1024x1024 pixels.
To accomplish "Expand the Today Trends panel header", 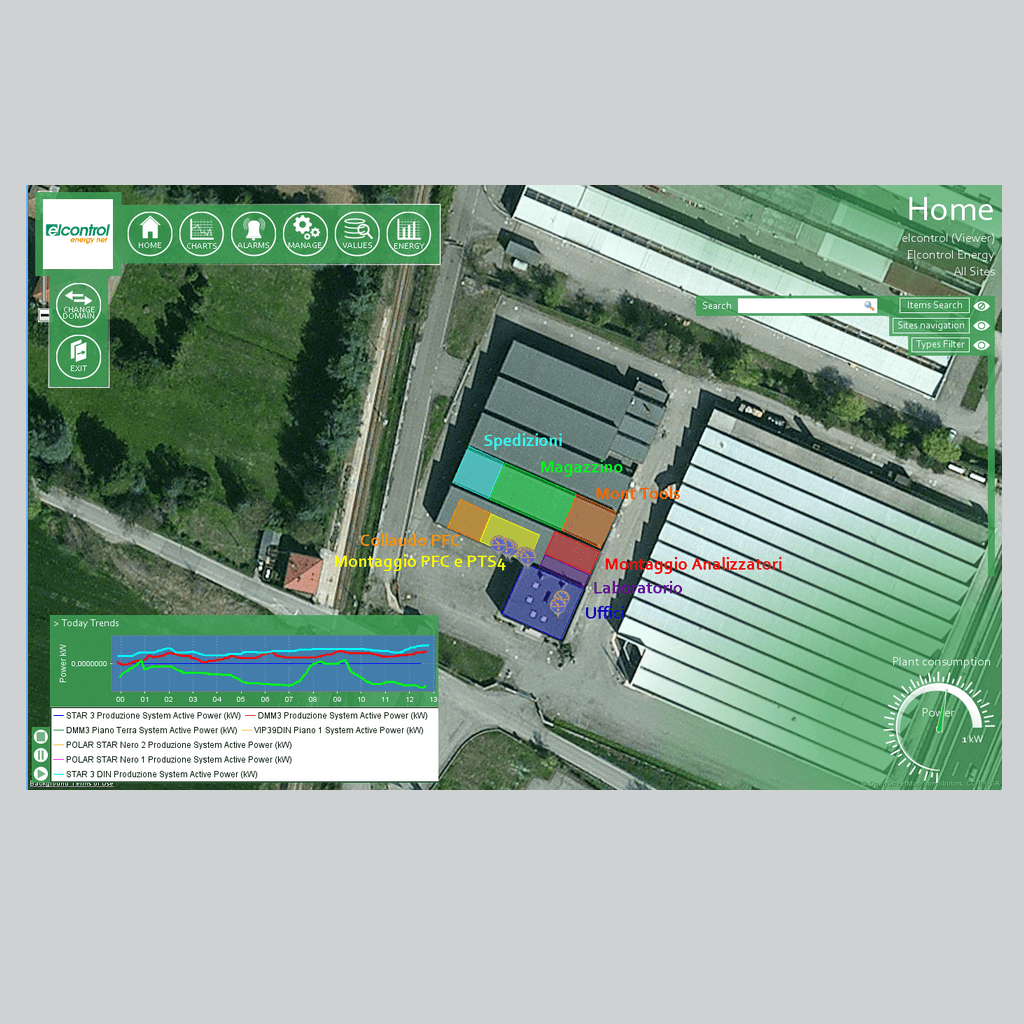I will (90, 623).
